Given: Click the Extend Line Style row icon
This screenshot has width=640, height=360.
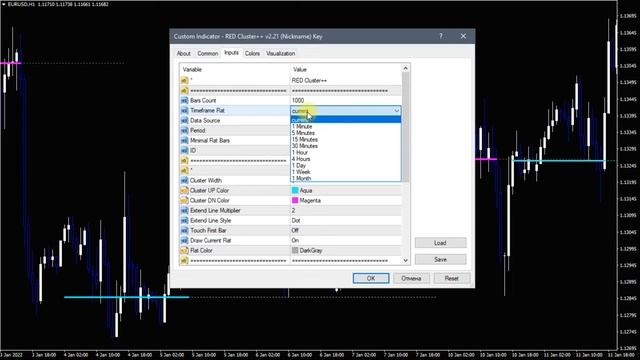Looking at the screenshot, I should [x=184, y=220].
